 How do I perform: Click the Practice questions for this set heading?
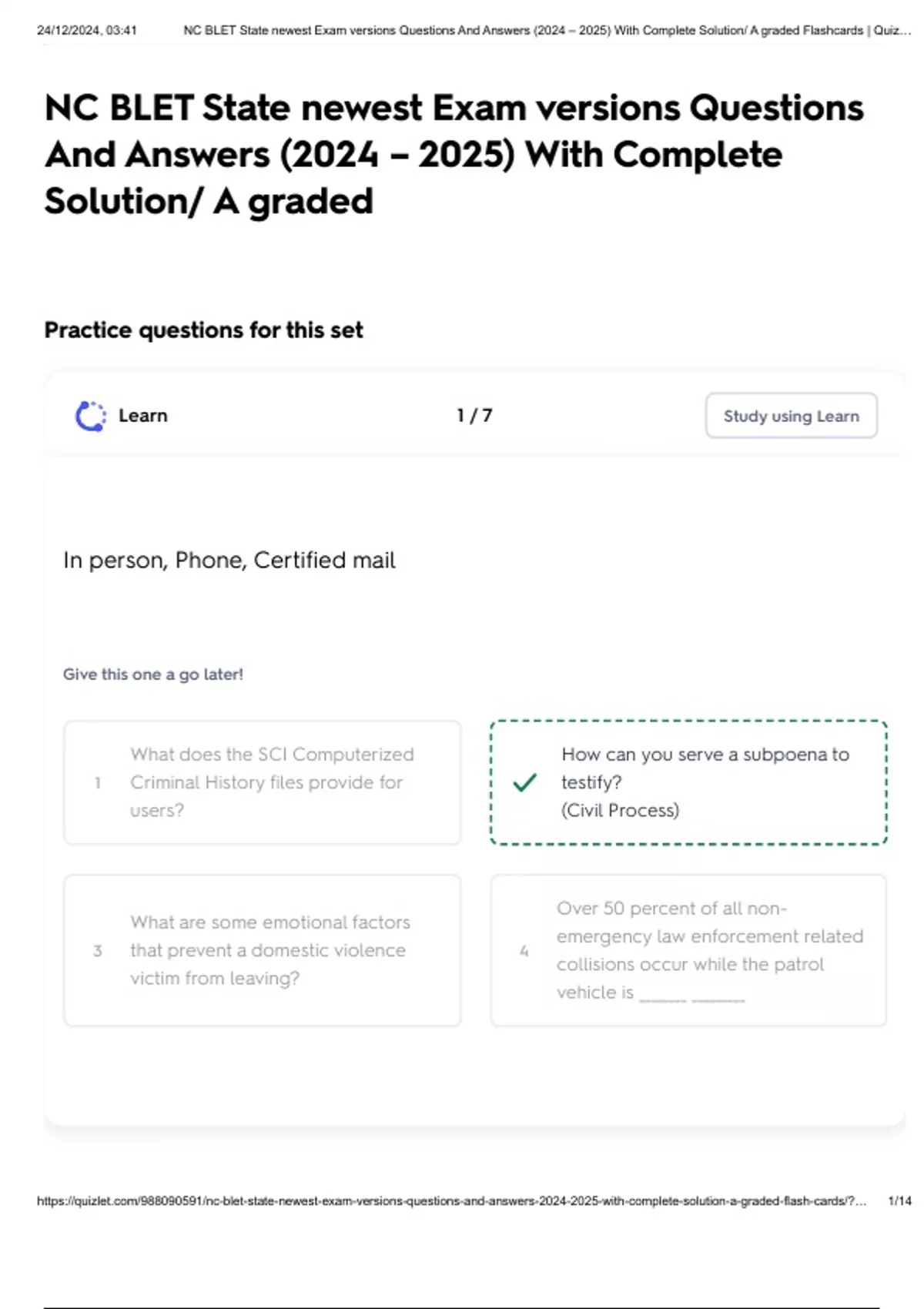pos(204,330)
